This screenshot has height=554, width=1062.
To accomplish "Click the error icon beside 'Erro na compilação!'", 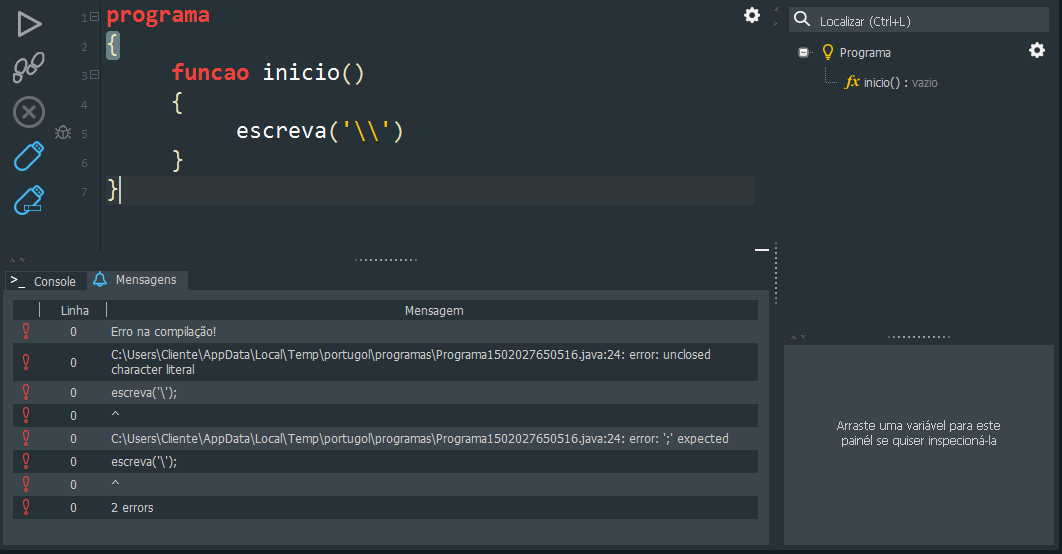I will (26, 331).
